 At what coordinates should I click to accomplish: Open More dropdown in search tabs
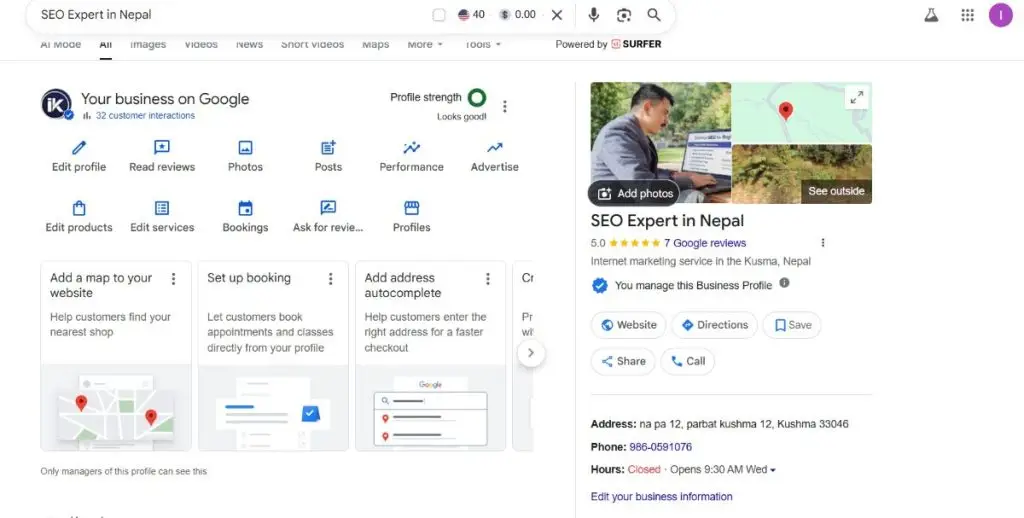425,44
